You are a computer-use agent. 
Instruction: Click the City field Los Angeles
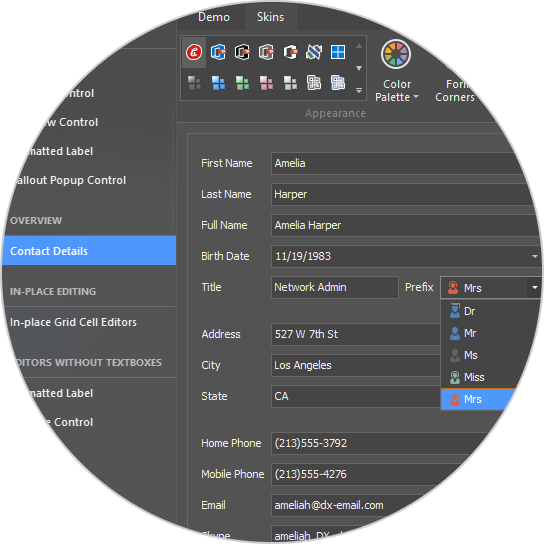356,365
